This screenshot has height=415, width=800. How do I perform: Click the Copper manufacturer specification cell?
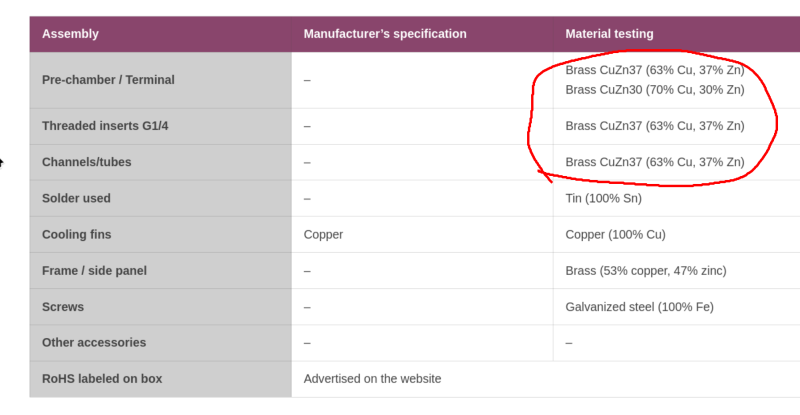coord(323,234)
